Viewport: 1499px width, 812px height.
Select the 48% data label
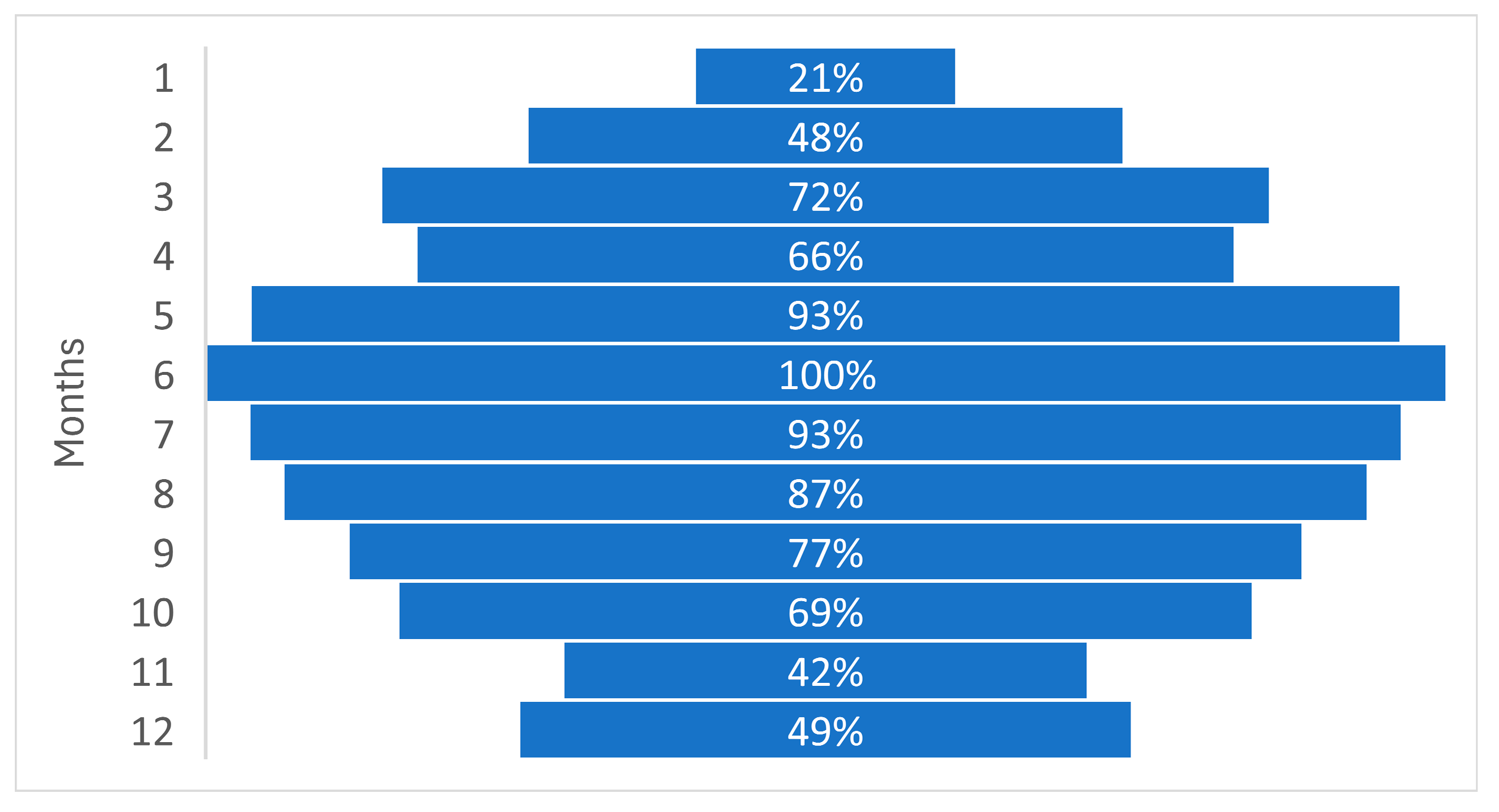click(825, 138)
